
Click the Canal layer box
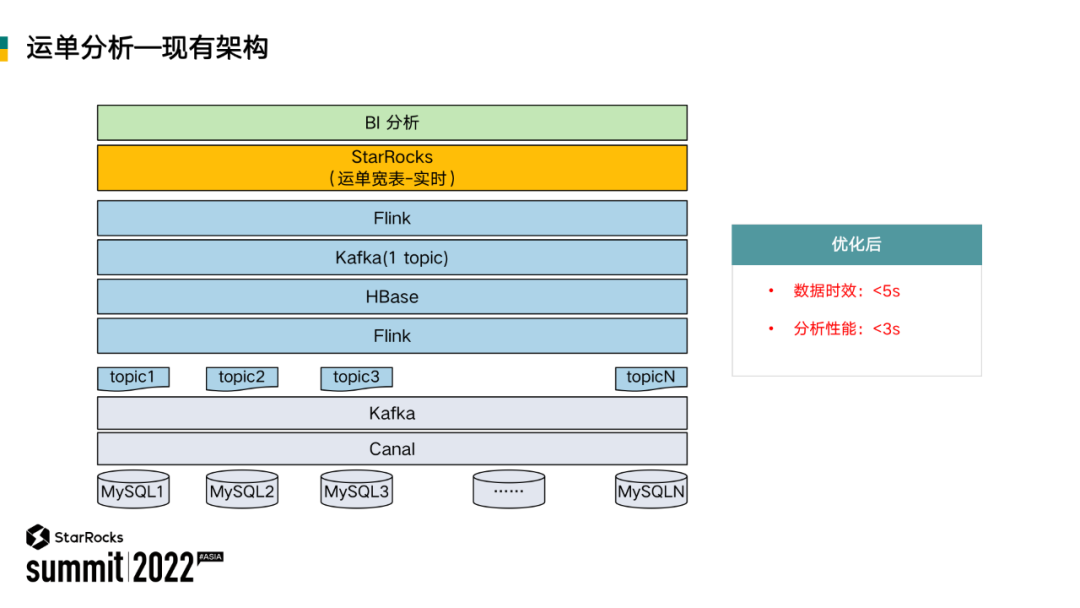(x=392, y=449)
